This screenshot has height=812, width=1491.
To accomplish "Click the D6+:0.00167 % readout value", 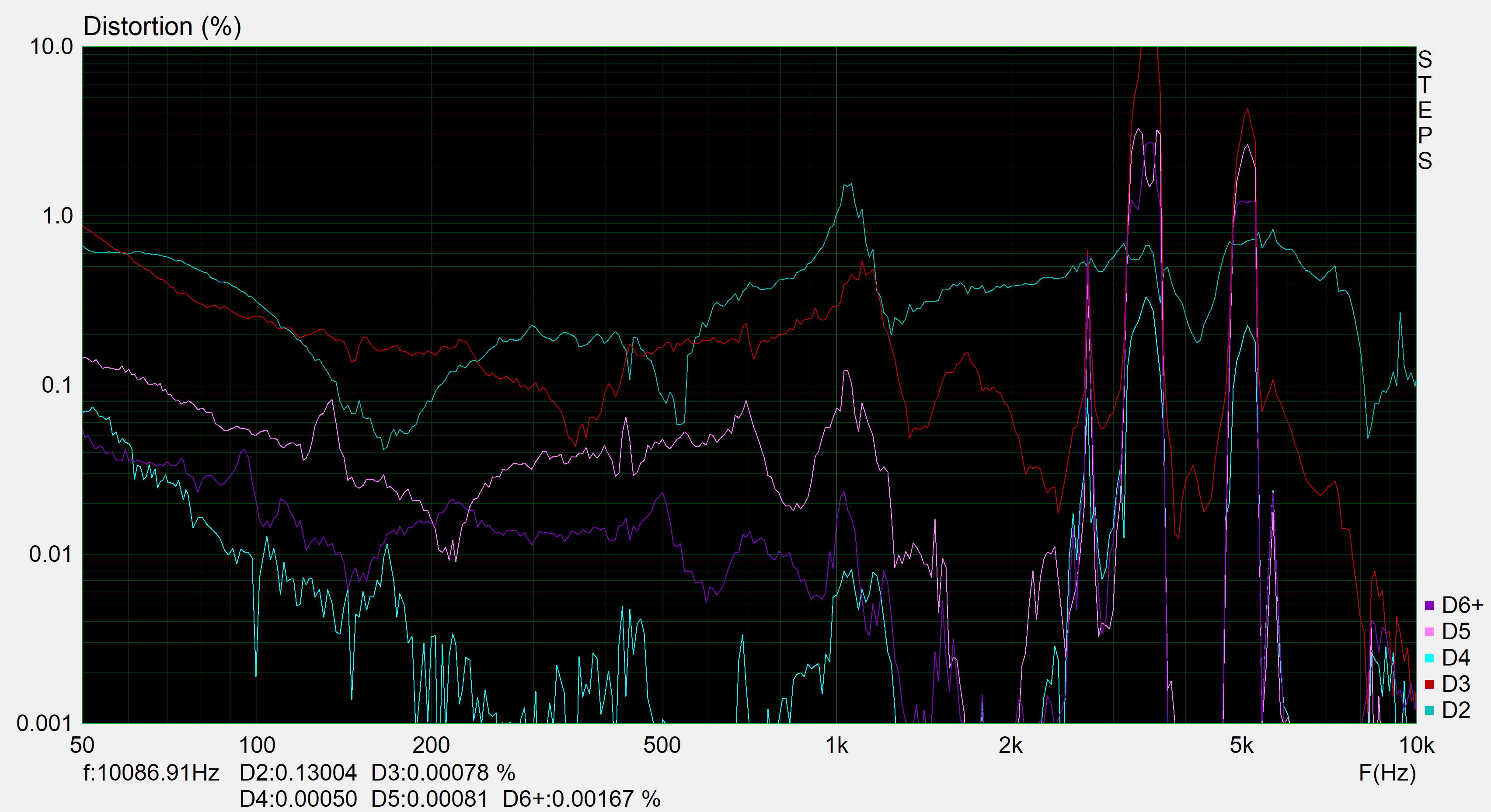I will point(582,799).
